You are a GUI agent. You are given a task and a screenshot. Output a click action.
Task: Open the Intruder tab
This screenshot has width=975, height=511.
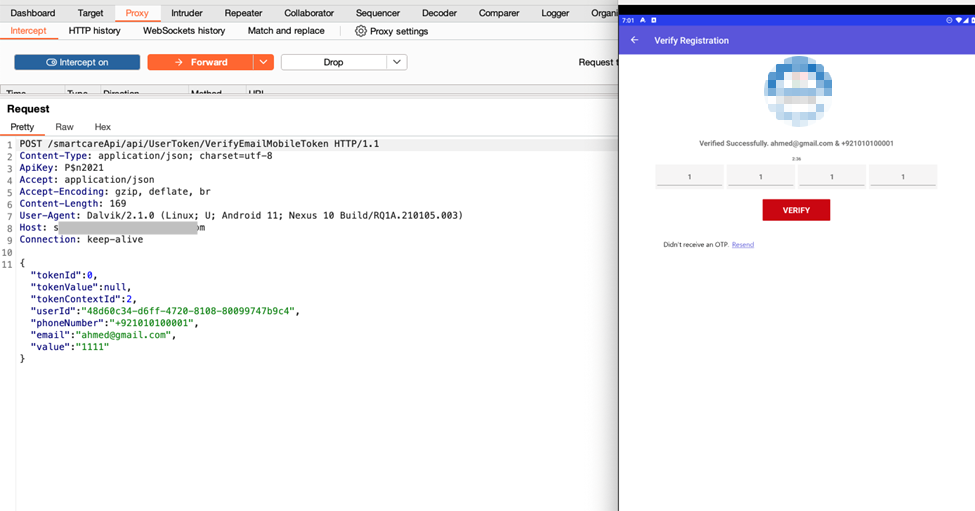coord(187,13)
